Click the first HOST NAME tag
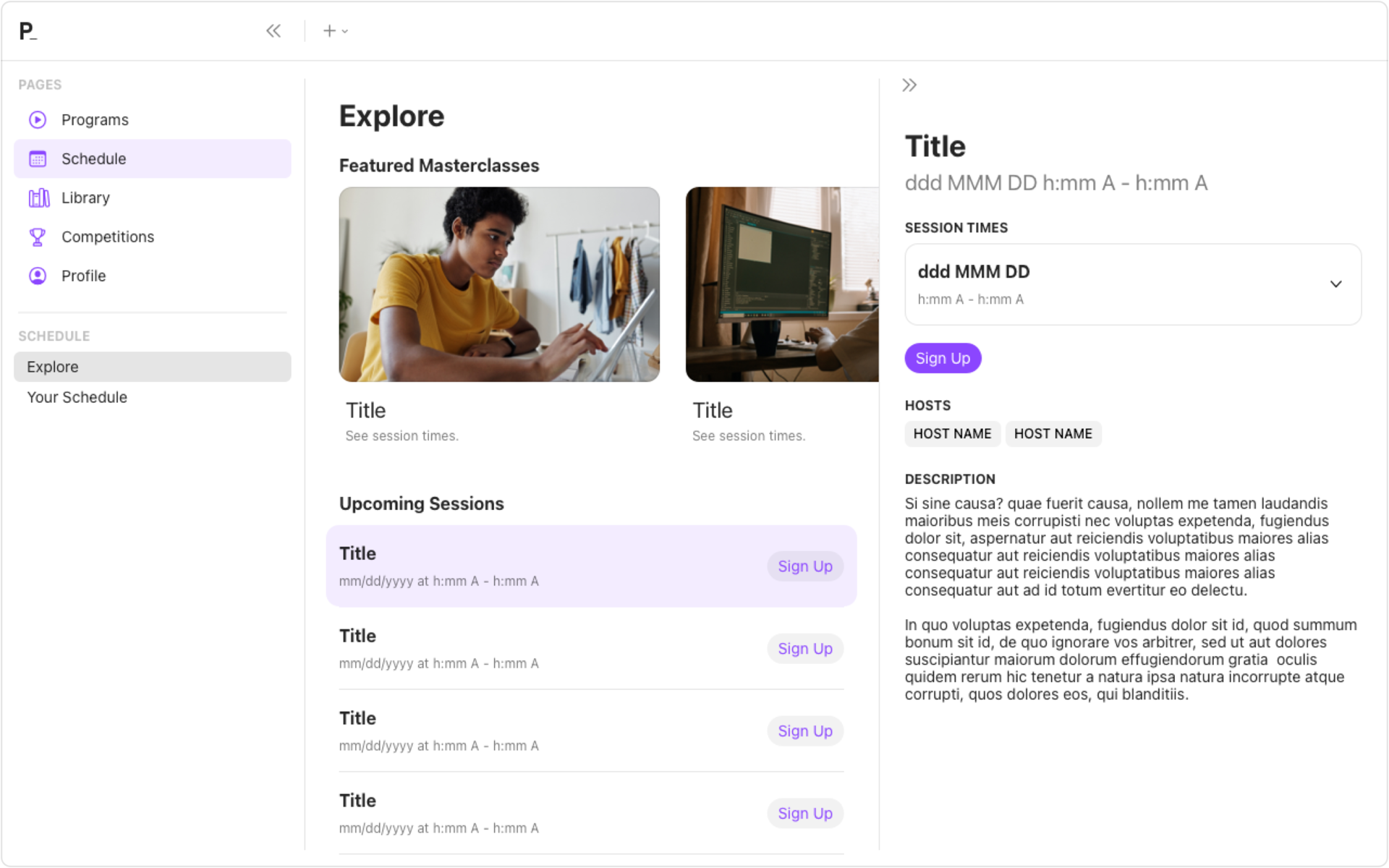 (x=952, y=434)
